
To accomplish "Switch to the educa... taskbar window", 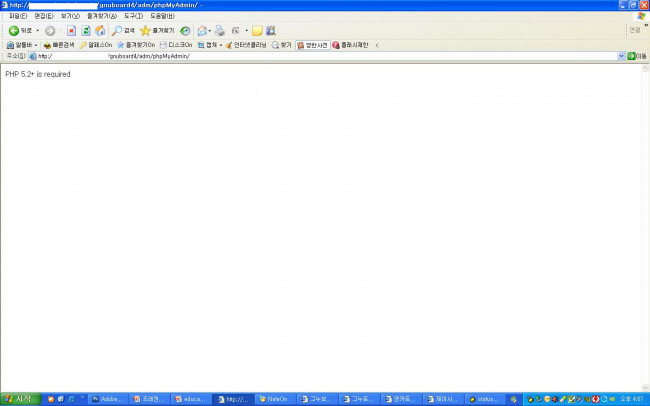I will pos(191,399).
